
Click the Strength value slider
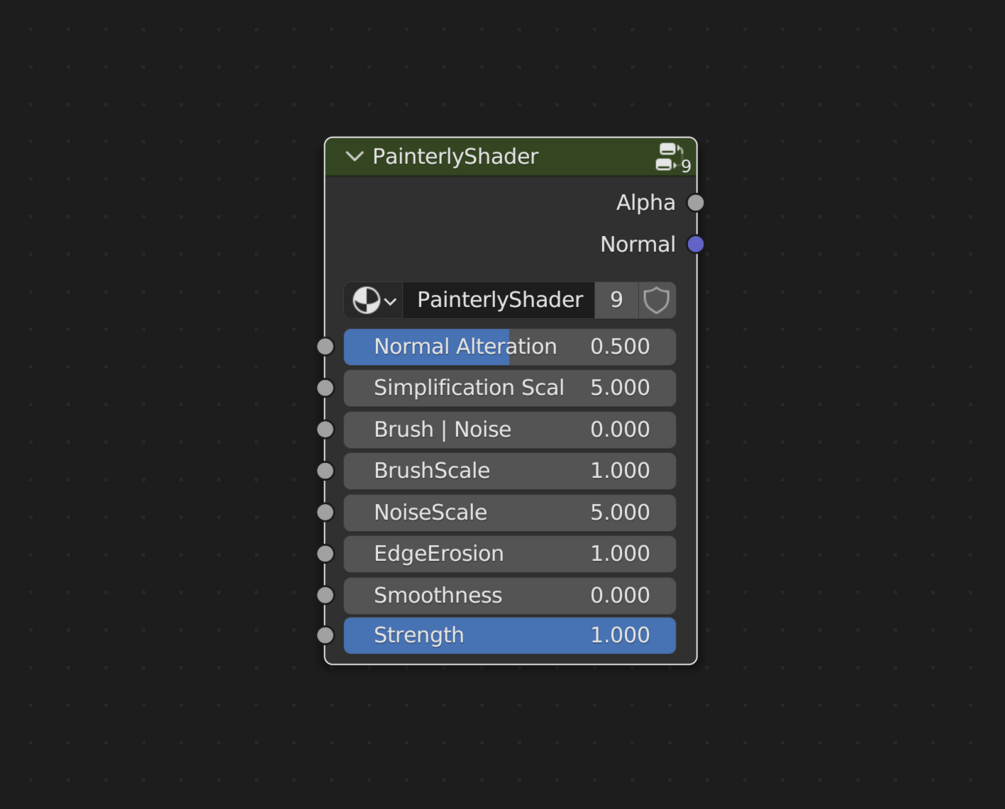click(x=509, y=635)
